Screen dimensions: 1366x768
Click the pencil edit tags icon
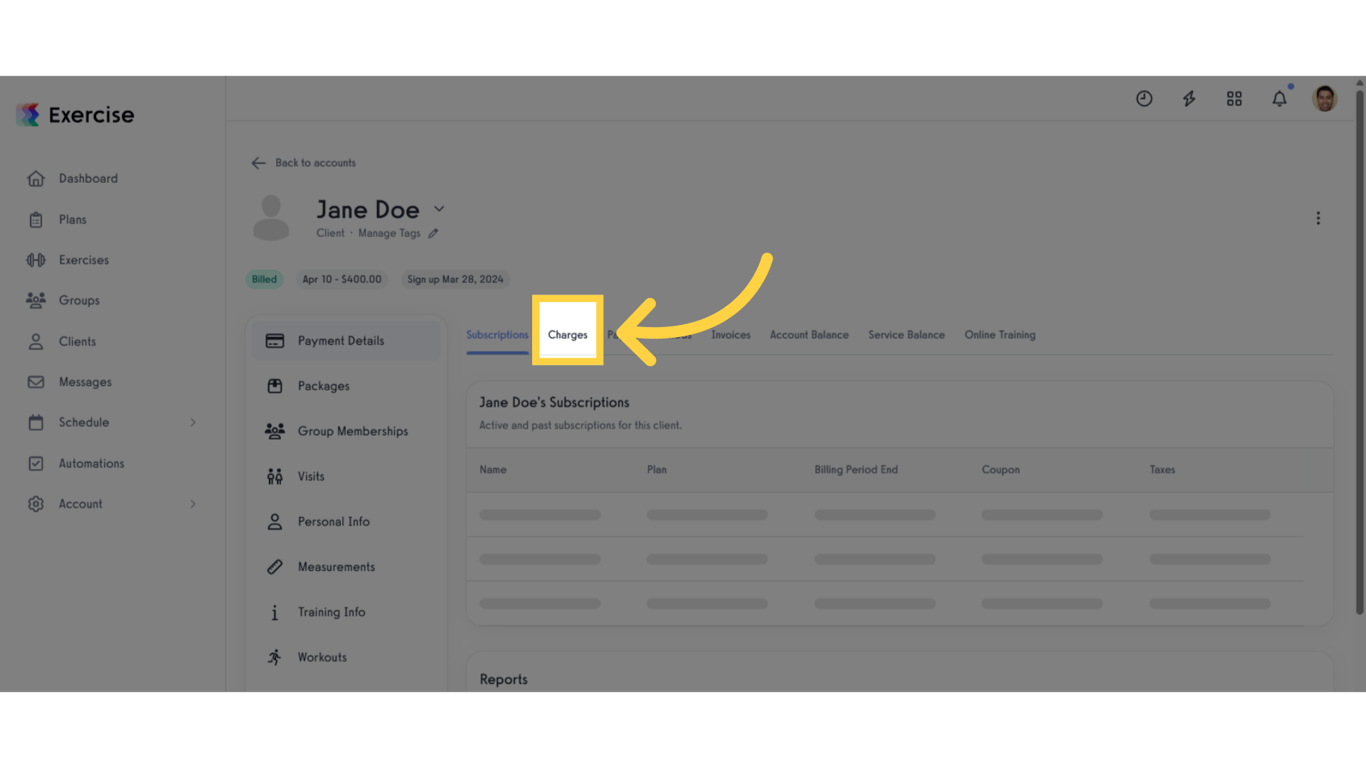coord(433,234)
